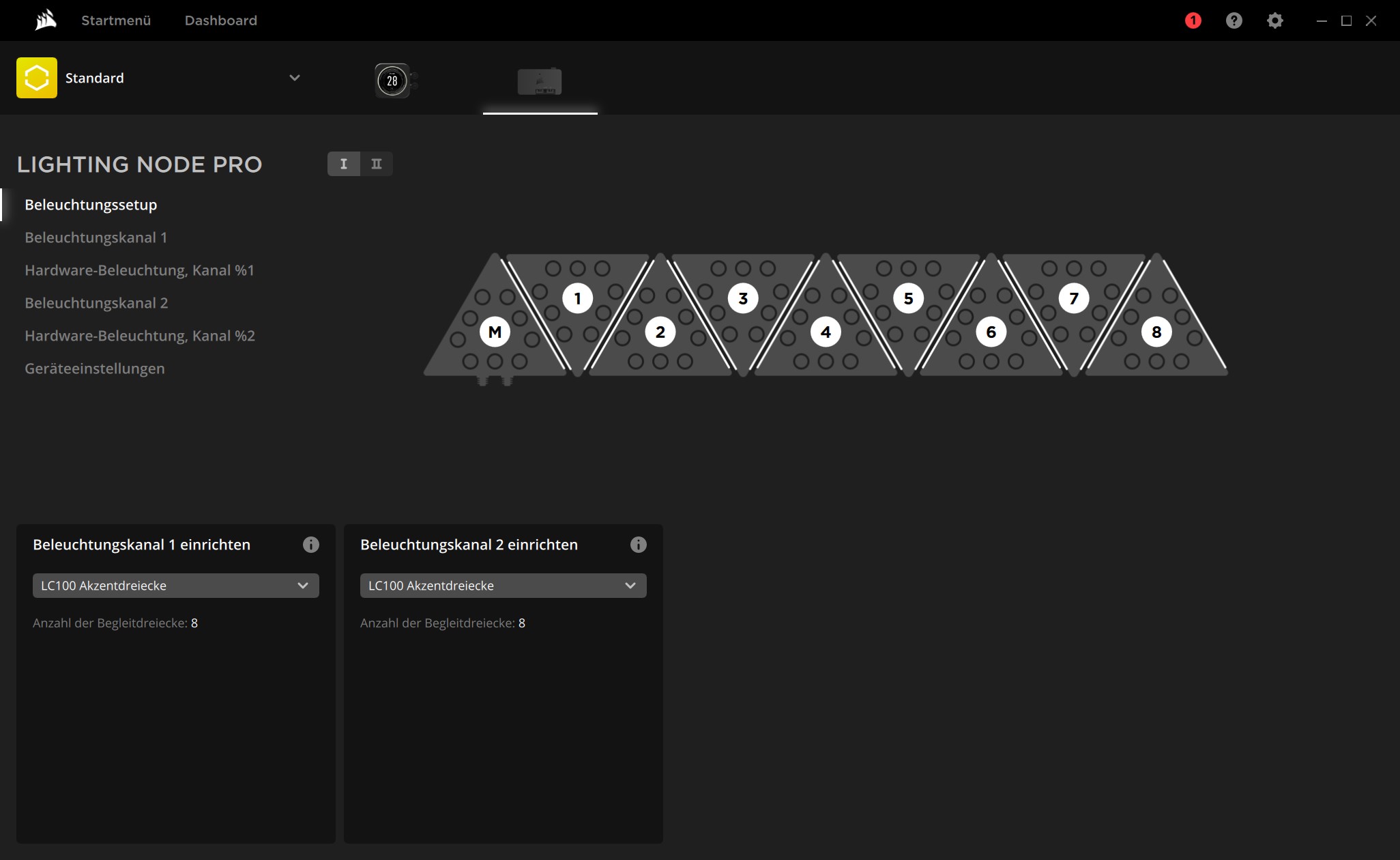Click the yellow Standard profile icon
The width and height of the screenshot is (1400, 860).
click(37, 78)
